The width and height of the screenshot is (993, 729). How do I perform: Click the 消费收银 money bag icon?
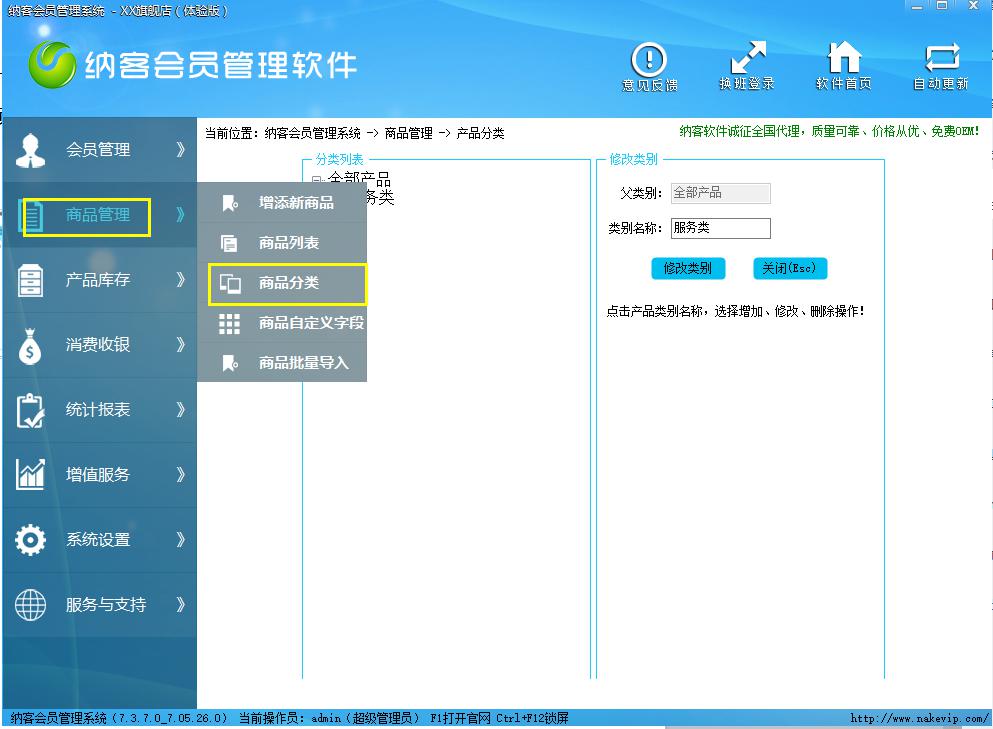[31, 345]
